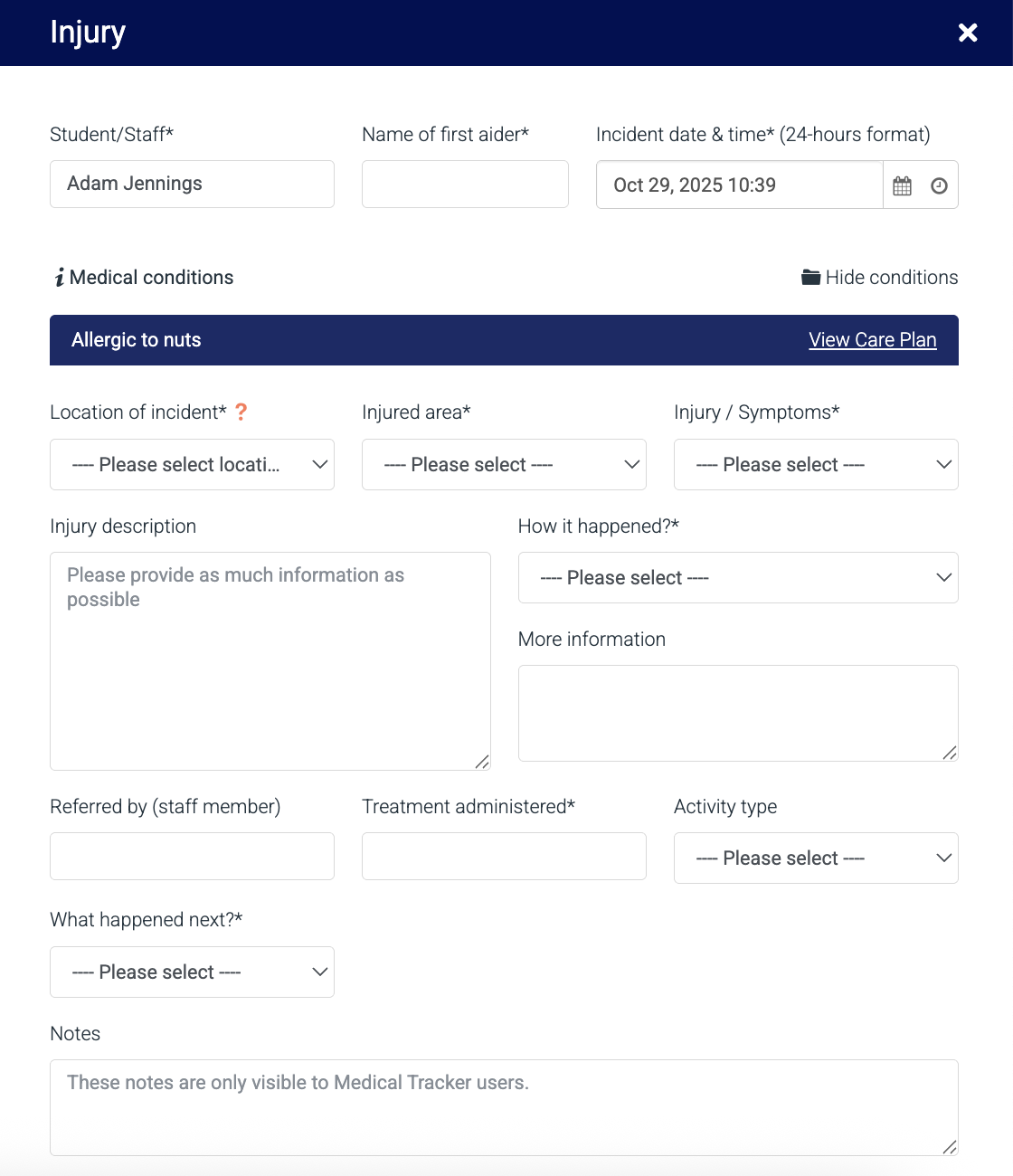Open the Injured area dropdown

504,465
